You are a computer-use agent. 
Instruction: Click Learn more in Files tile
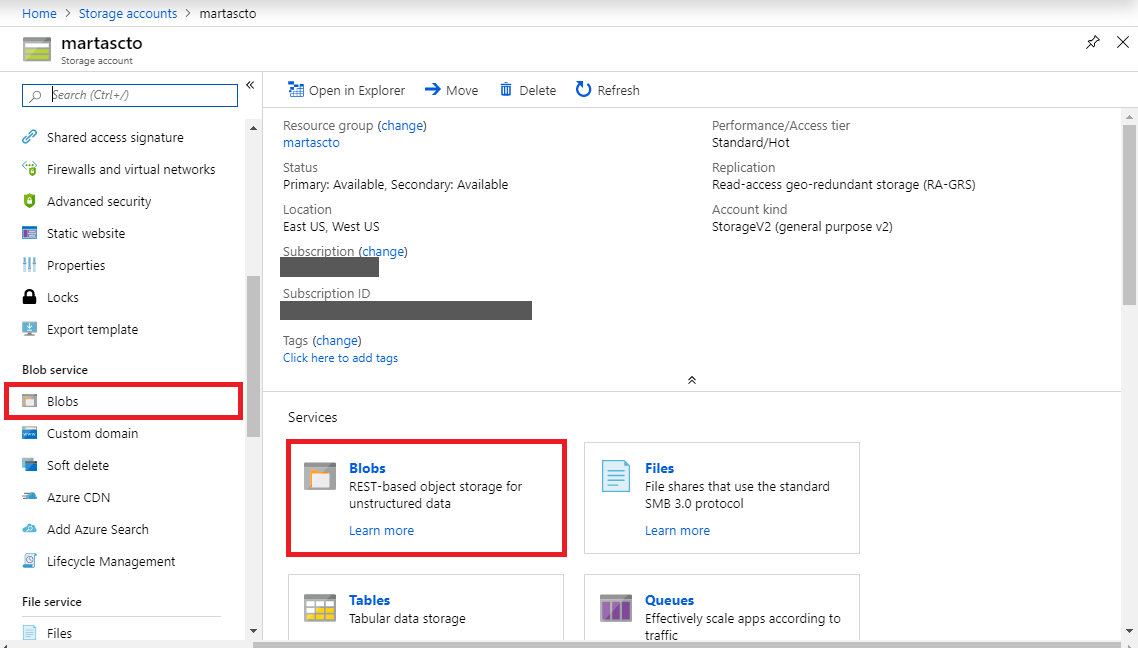pos(677,530)
